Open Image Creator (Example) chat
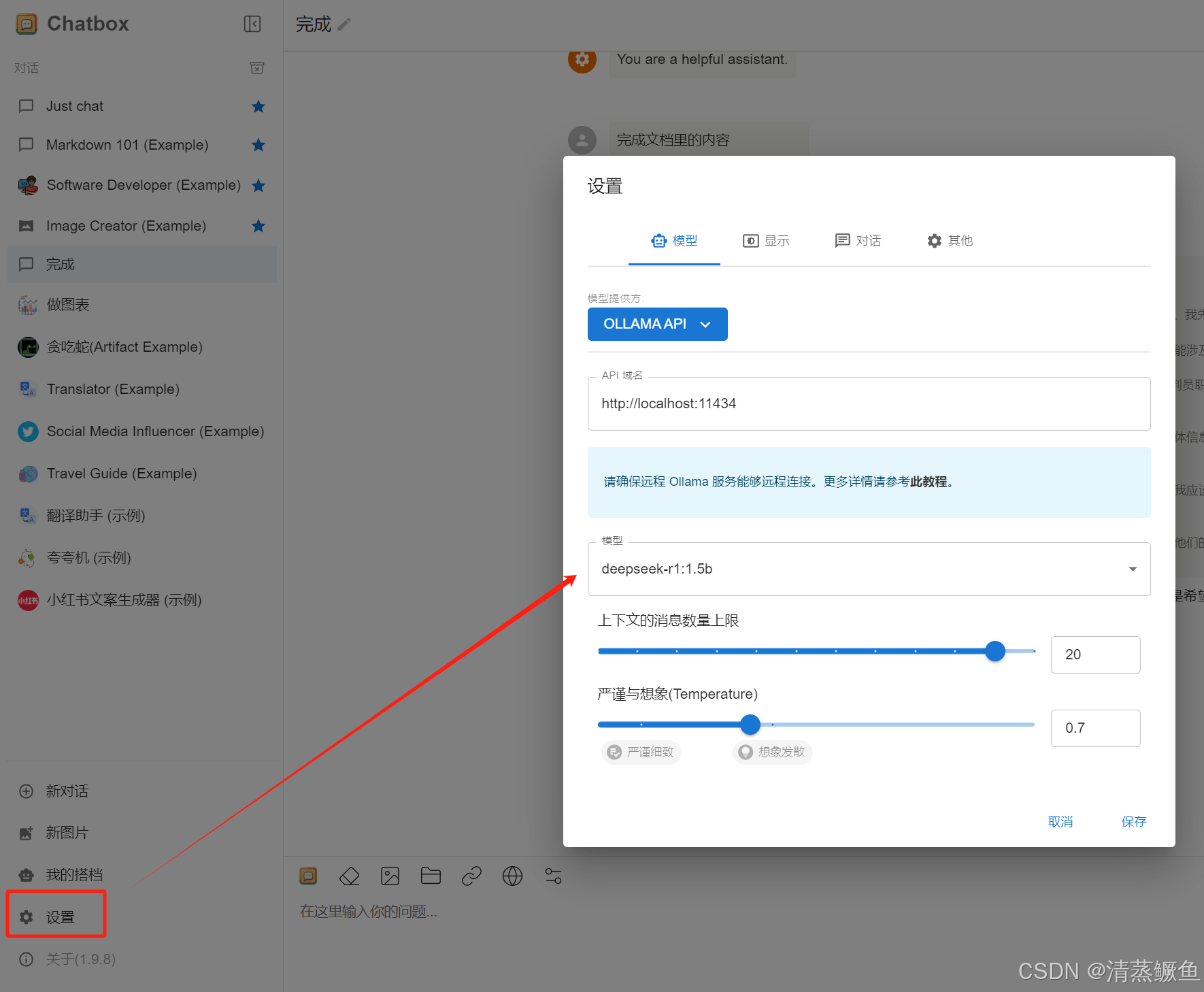The image size is (1204, 992). pyautogui.click(x=141, y=226)
